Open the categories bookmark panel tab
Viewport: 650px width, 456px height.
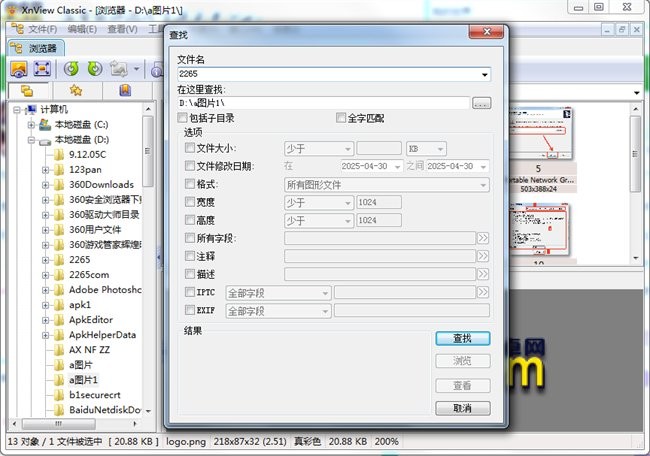click(x=124, y=91)
